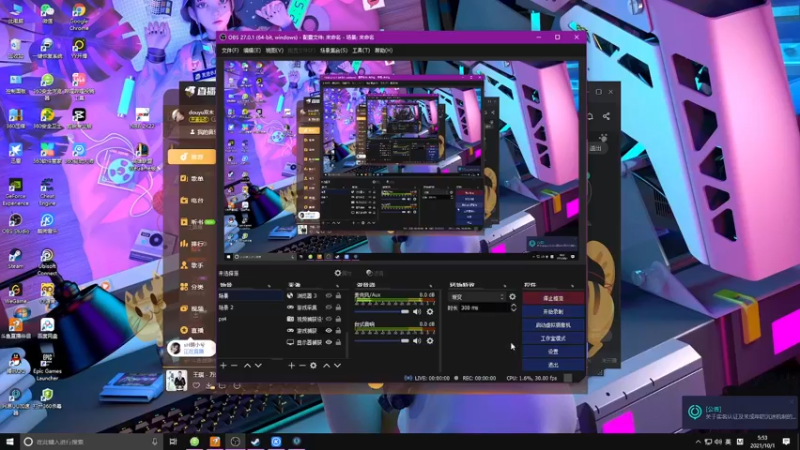Open source properties gear in Sources toolbar
Screen dimensions: 800x450
click(x=313, y=365)
